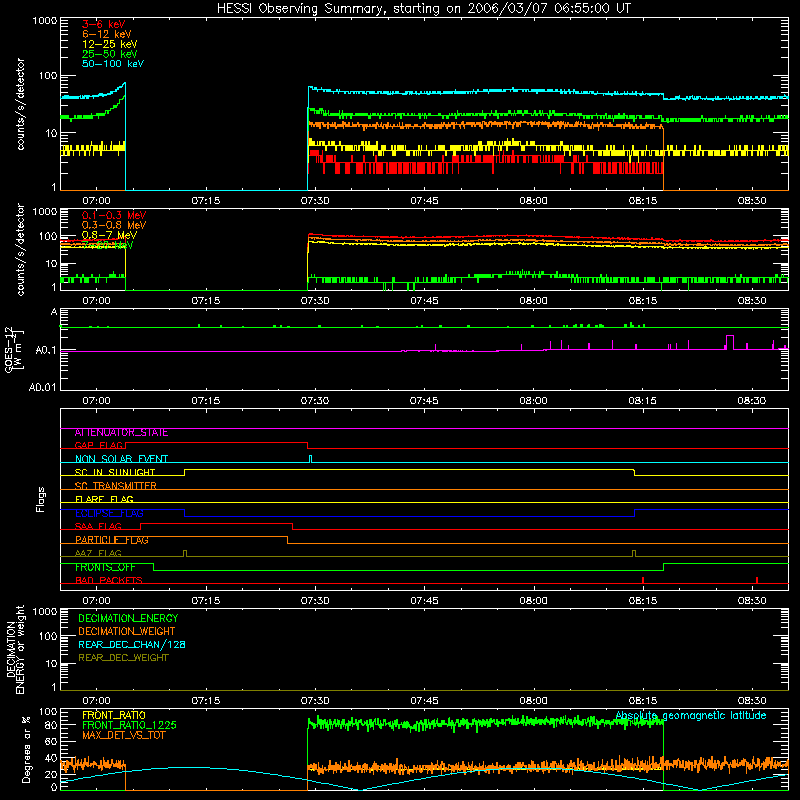Click the 25-50 keV legend entry
This screenshot has height=800, width=800.
pos(109,54)
